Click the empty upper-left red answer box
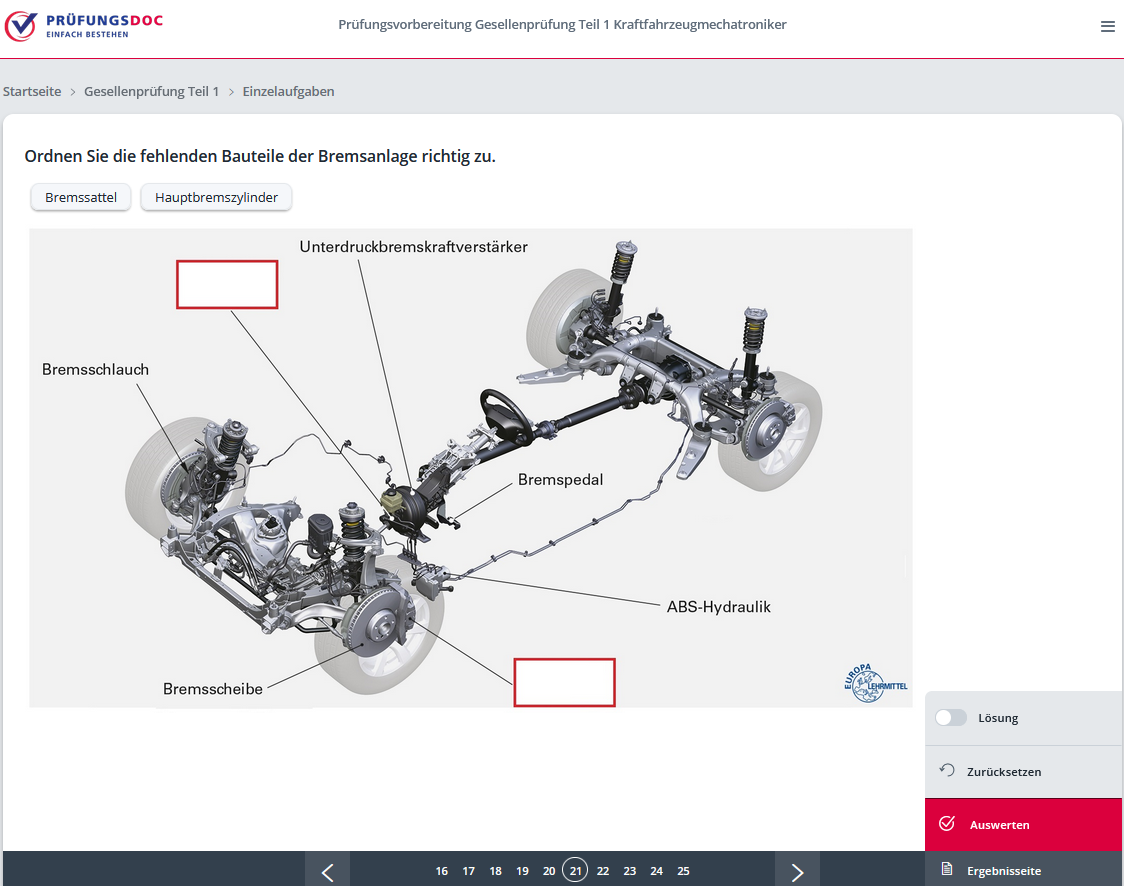 (x=227, y=284)
